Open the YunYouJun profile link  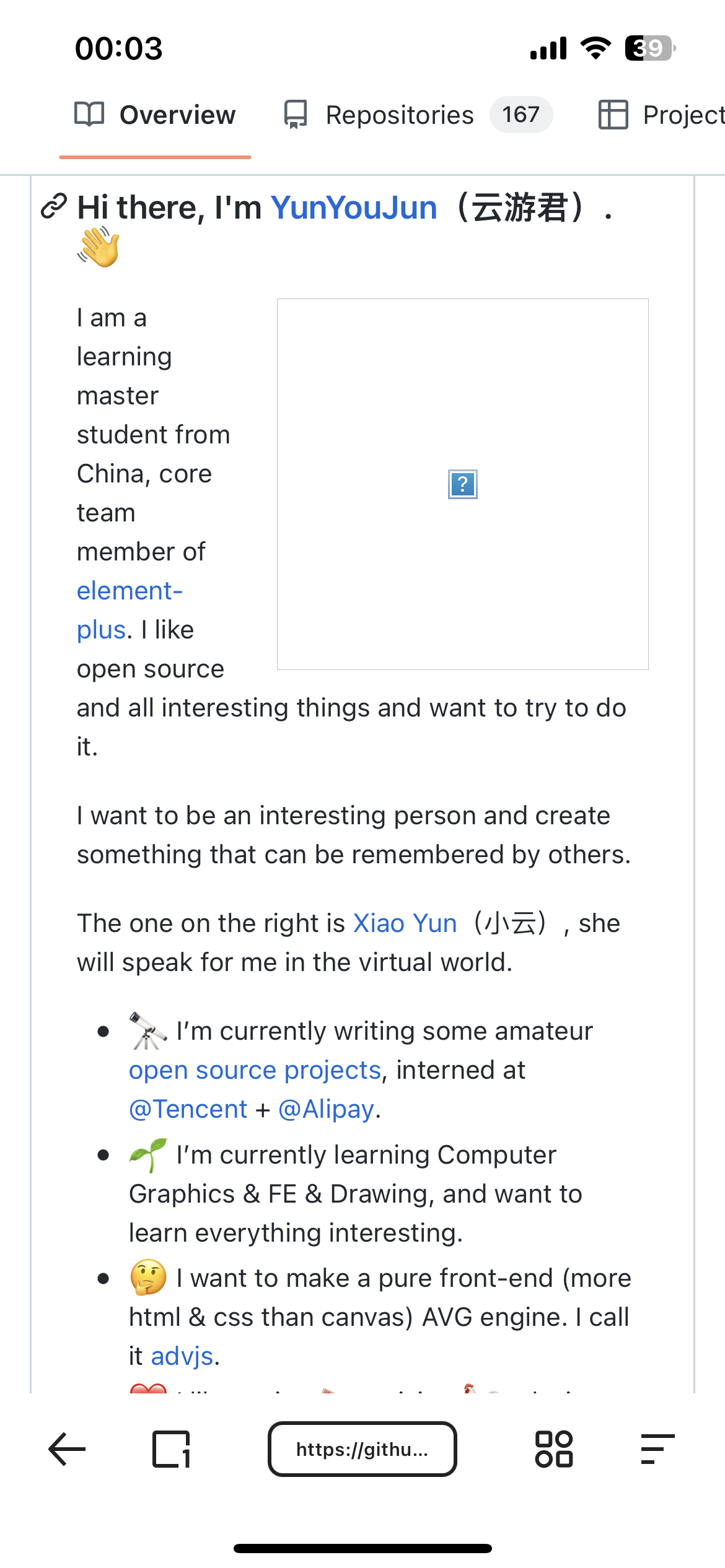pos(354,207)
